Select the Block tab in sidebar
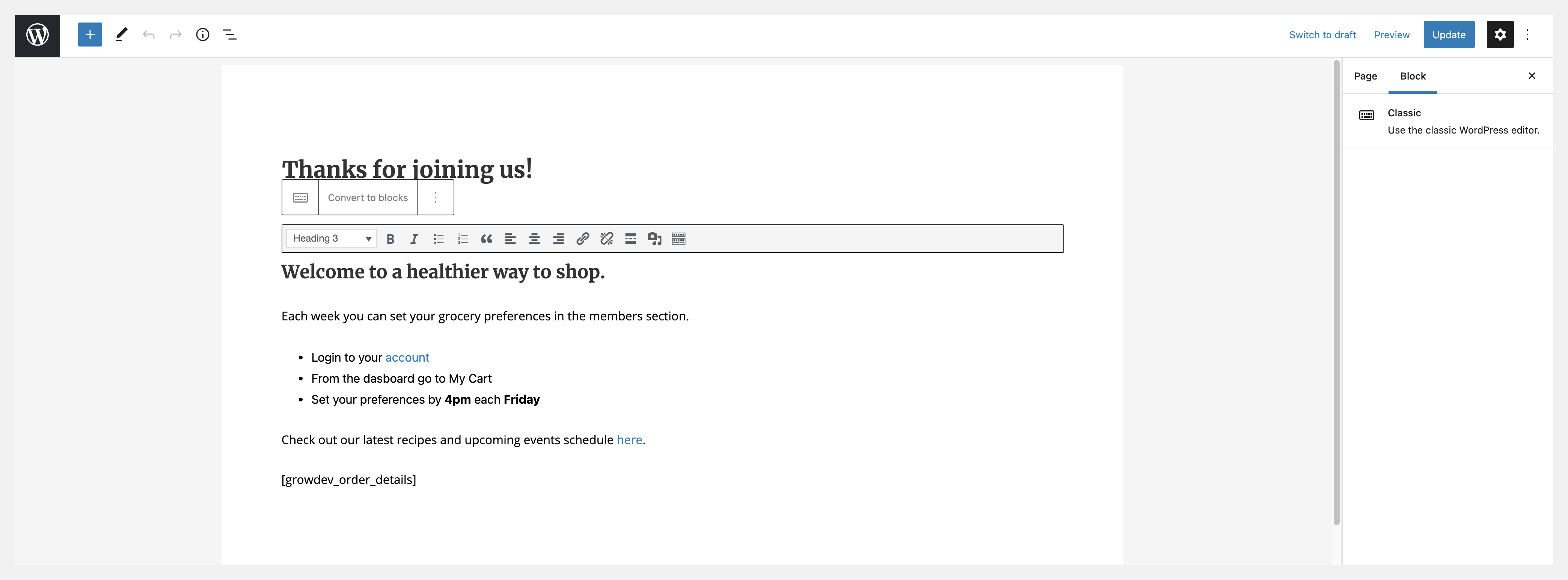The height and width of the screenshot is (580, 1568). [1413, 76]
